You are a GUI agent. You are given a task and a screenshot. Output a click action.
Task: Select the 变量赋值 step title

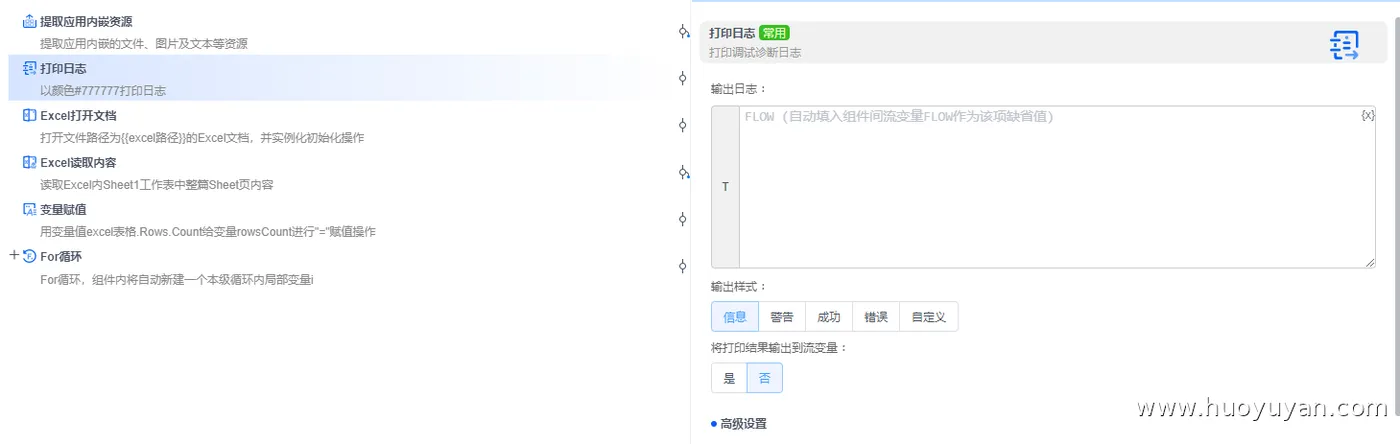[x=63, y=209]
